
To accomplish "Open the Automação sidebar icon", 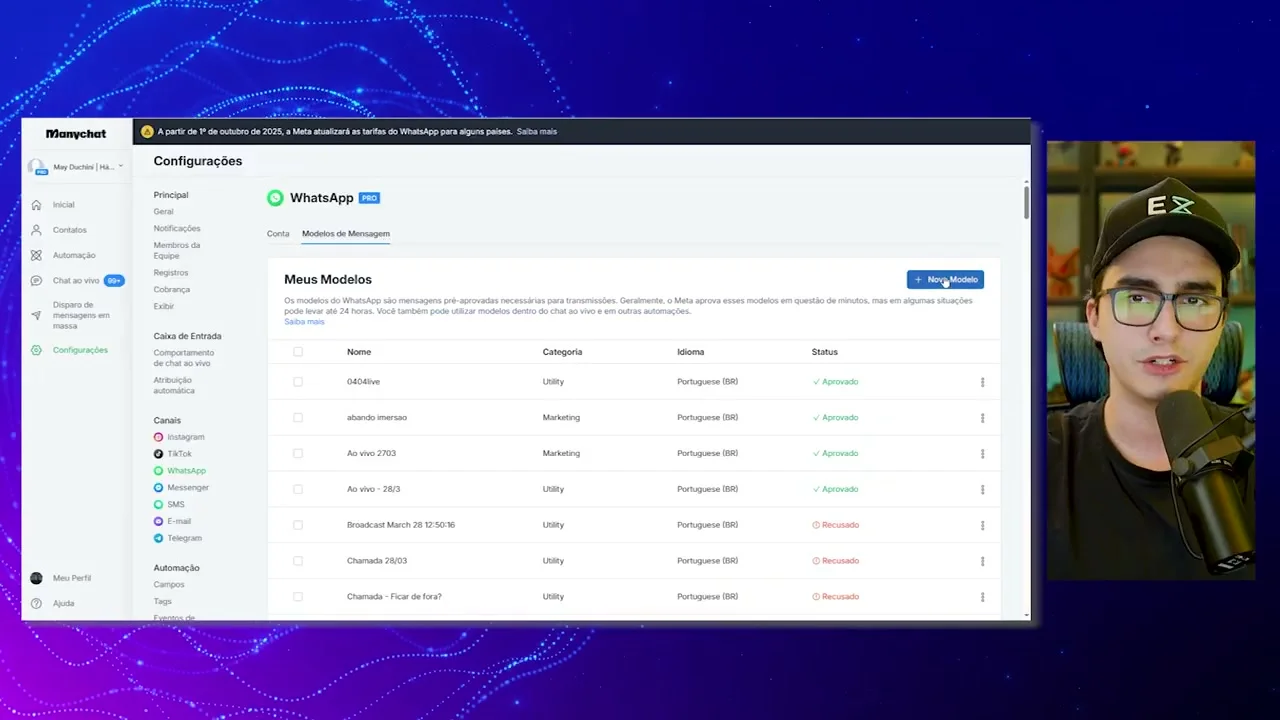I will tap(36, 255).
